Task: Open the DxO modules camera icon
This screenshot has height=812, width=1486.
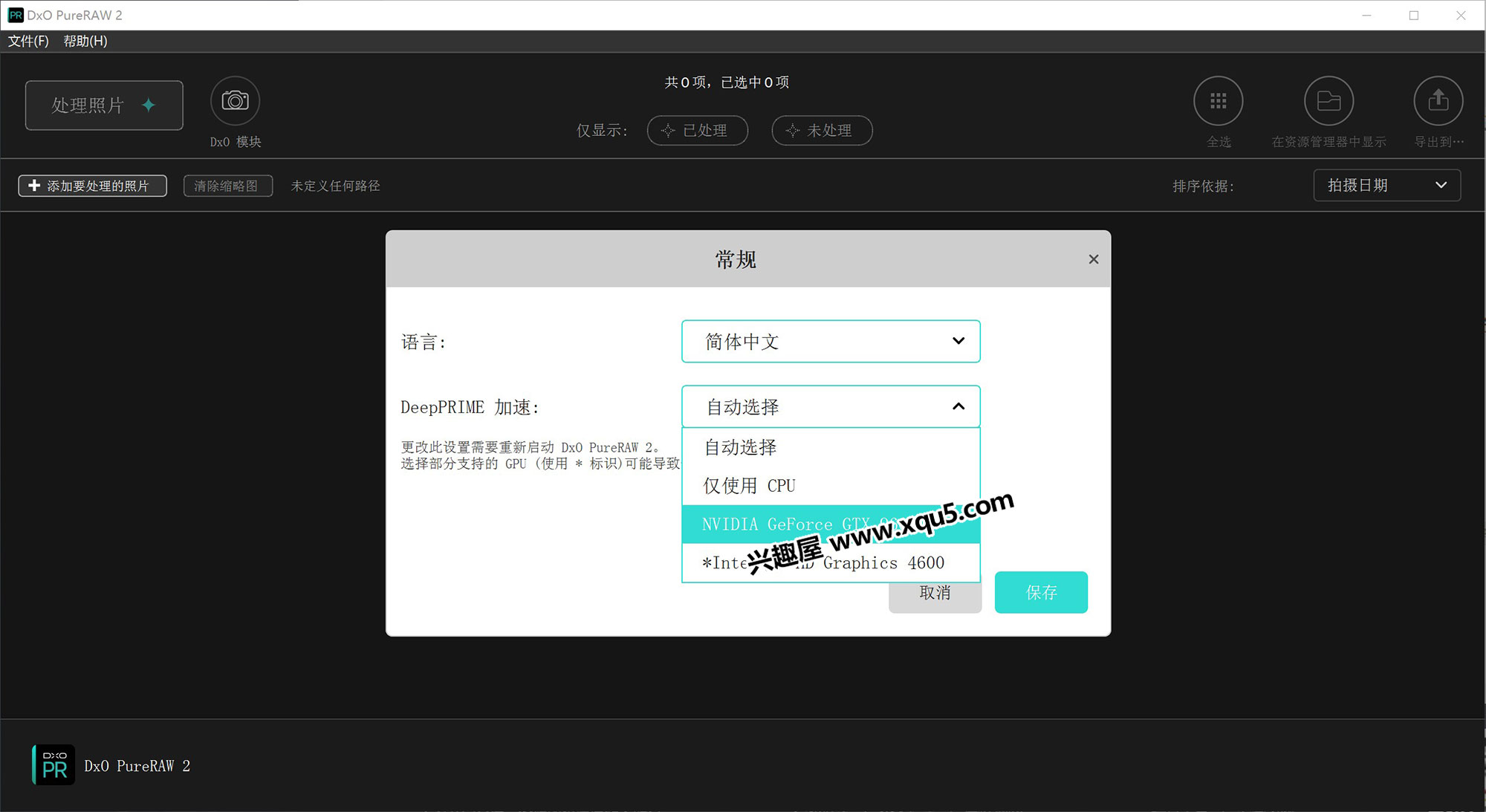Action: 235,101
